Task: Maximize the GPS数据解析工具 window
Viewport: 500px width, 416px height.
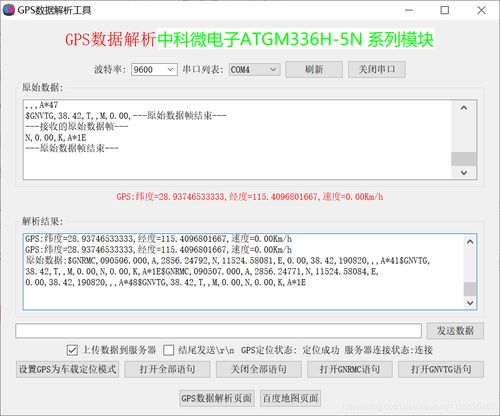Action: [445, 10]
